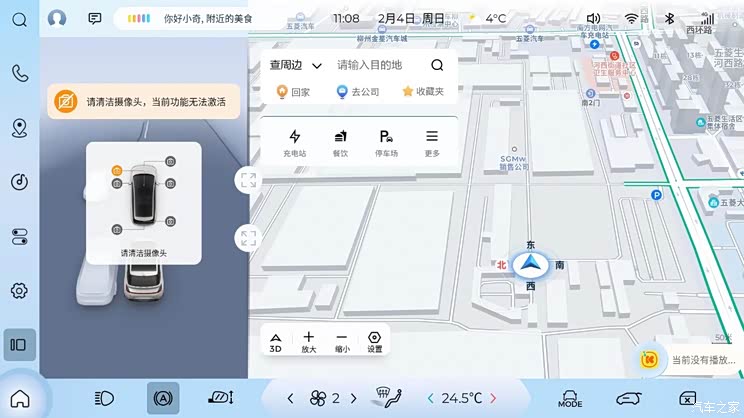The height and width of the screenshot is (418, 744).
Task: Increase fan speed with right arrow
Action: tap(363, 398)
